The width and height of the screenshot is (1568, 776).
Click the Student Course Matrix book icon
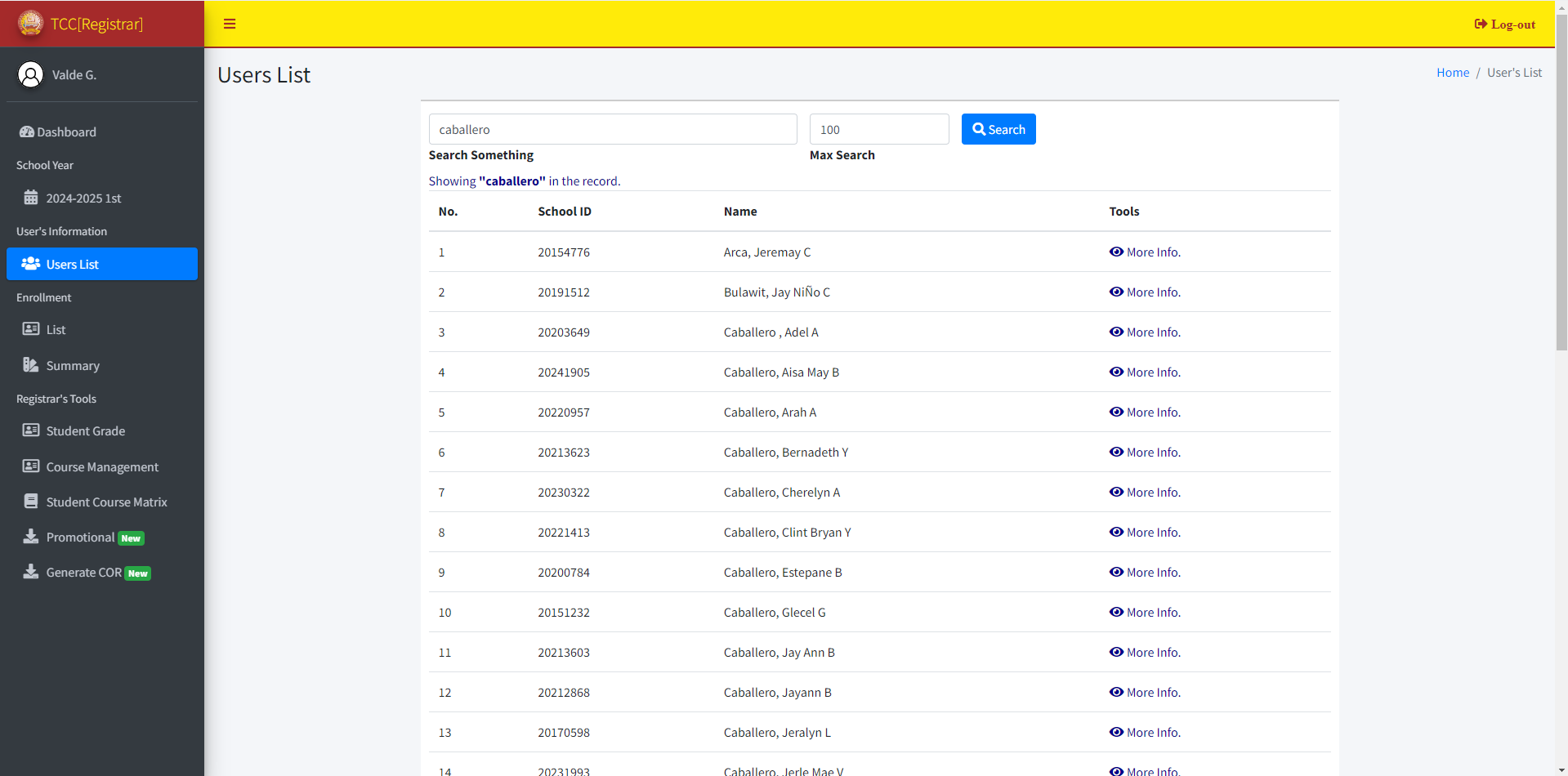(31, 502)
